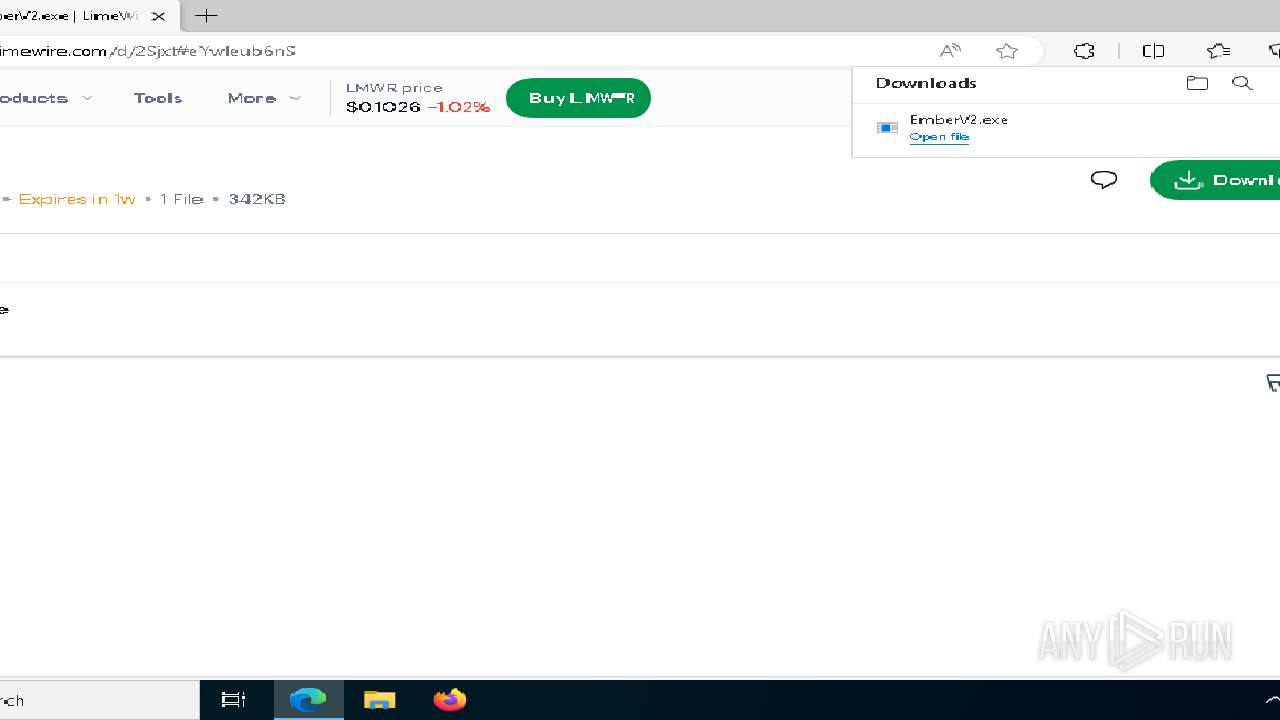This screenshot has height=720, width=1280.
Task: Search downloads with magnifier icon
Action: (1242, 83)
